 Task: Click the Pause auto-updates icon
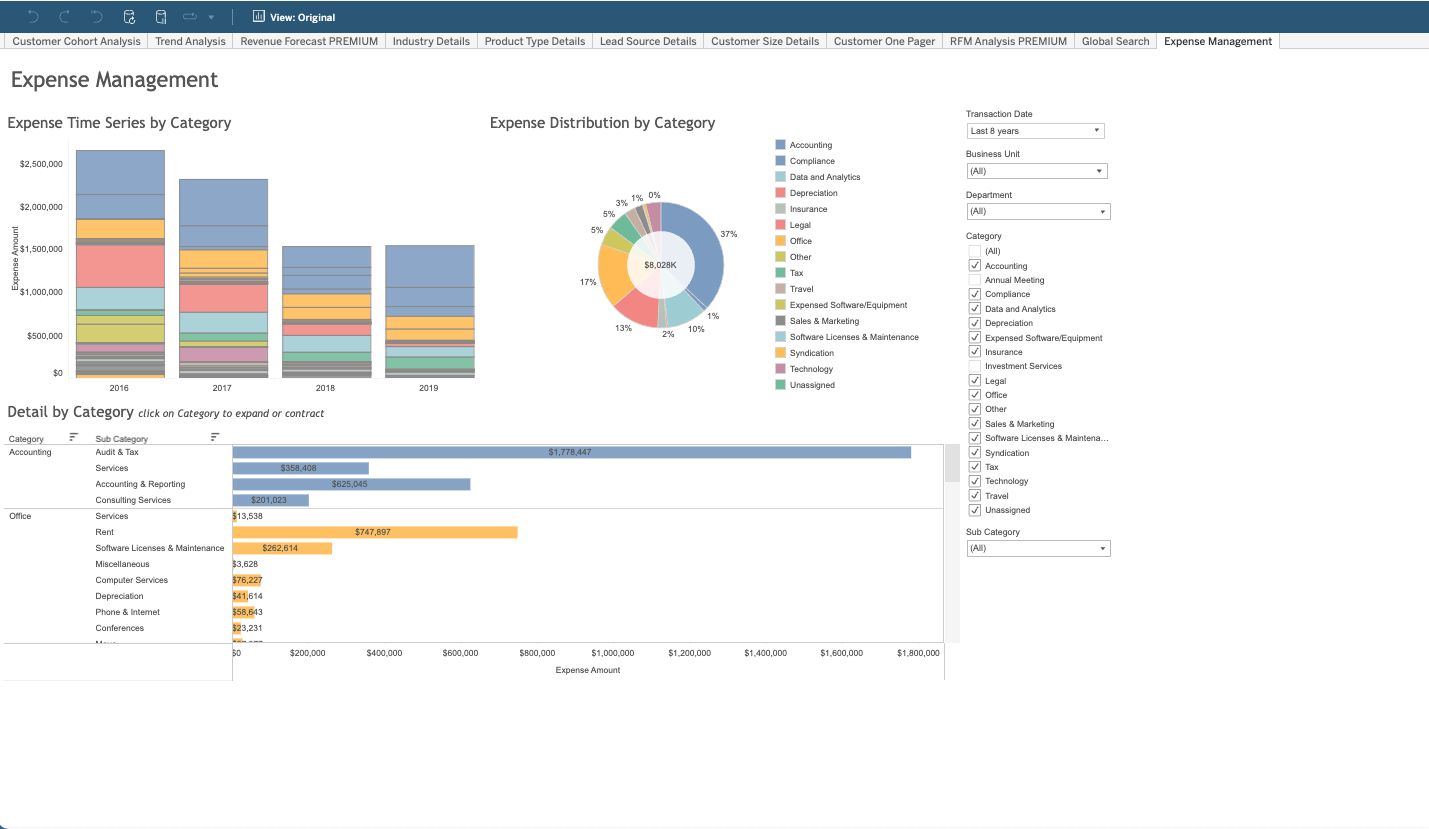click(161, 17)
